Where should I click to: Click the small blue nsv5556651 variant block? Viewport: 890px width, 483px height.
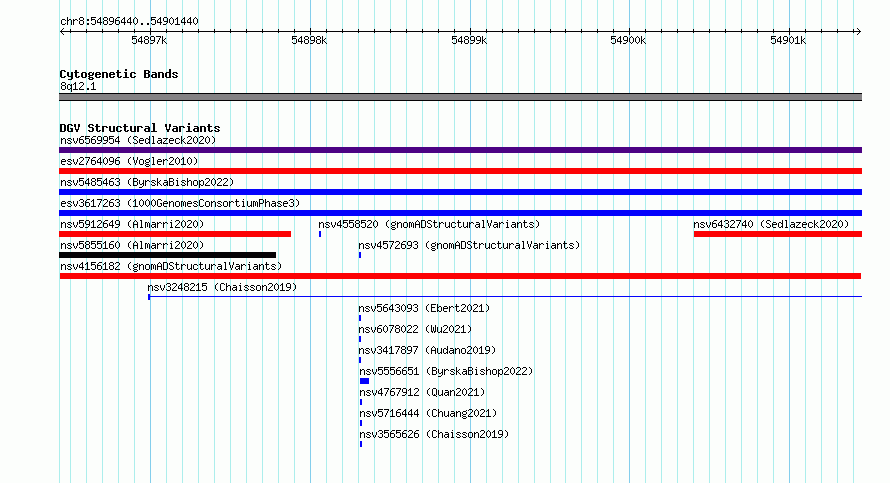364,381
